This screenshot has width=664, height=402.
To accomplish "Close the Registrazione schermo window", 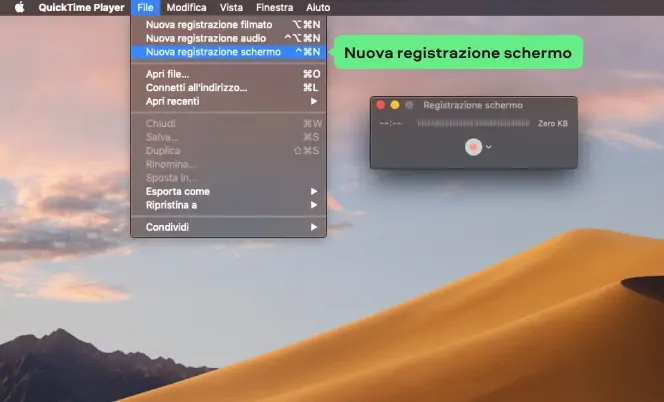I will (x=381, y=105).
